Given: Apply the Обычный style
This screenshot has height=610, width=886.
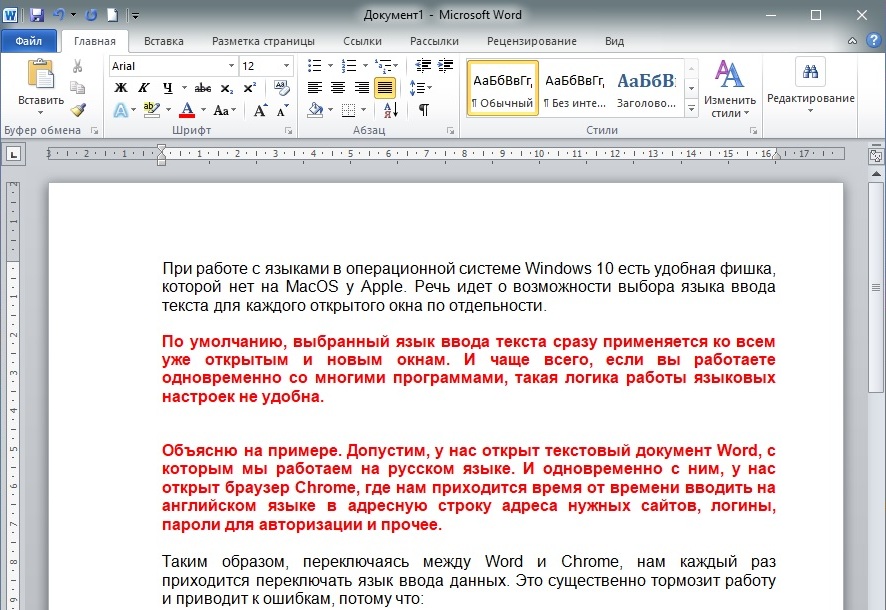Looking at the screenshot, I should 502,89.
